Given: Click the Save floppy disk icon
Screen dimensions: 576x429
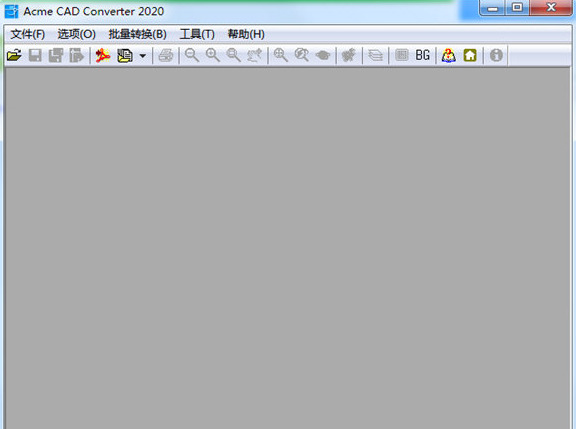Looking at the screenshot, I should click(35, 55).
